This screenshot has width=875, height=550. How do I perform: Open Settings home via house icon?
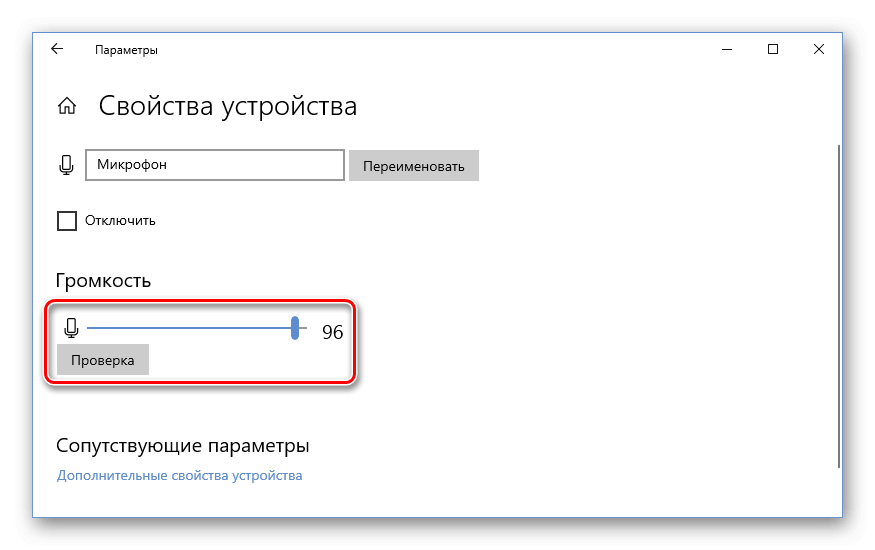(x=67, y=105)
